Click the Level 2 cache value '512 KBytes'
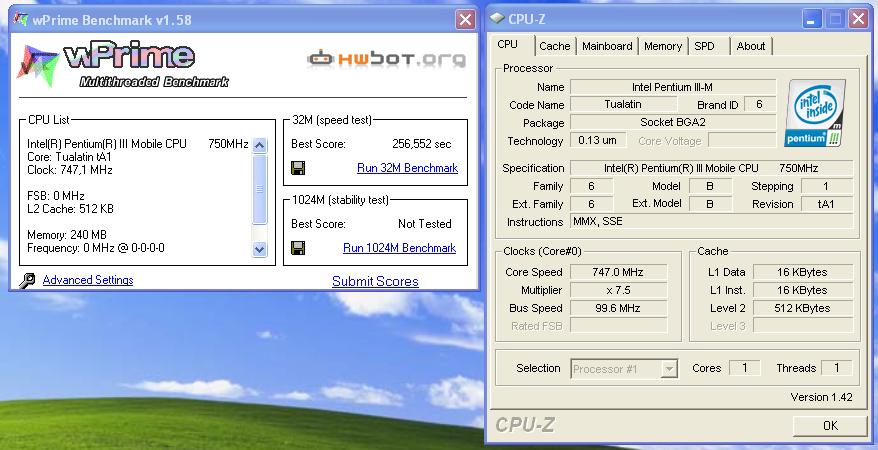 [802, 308]
